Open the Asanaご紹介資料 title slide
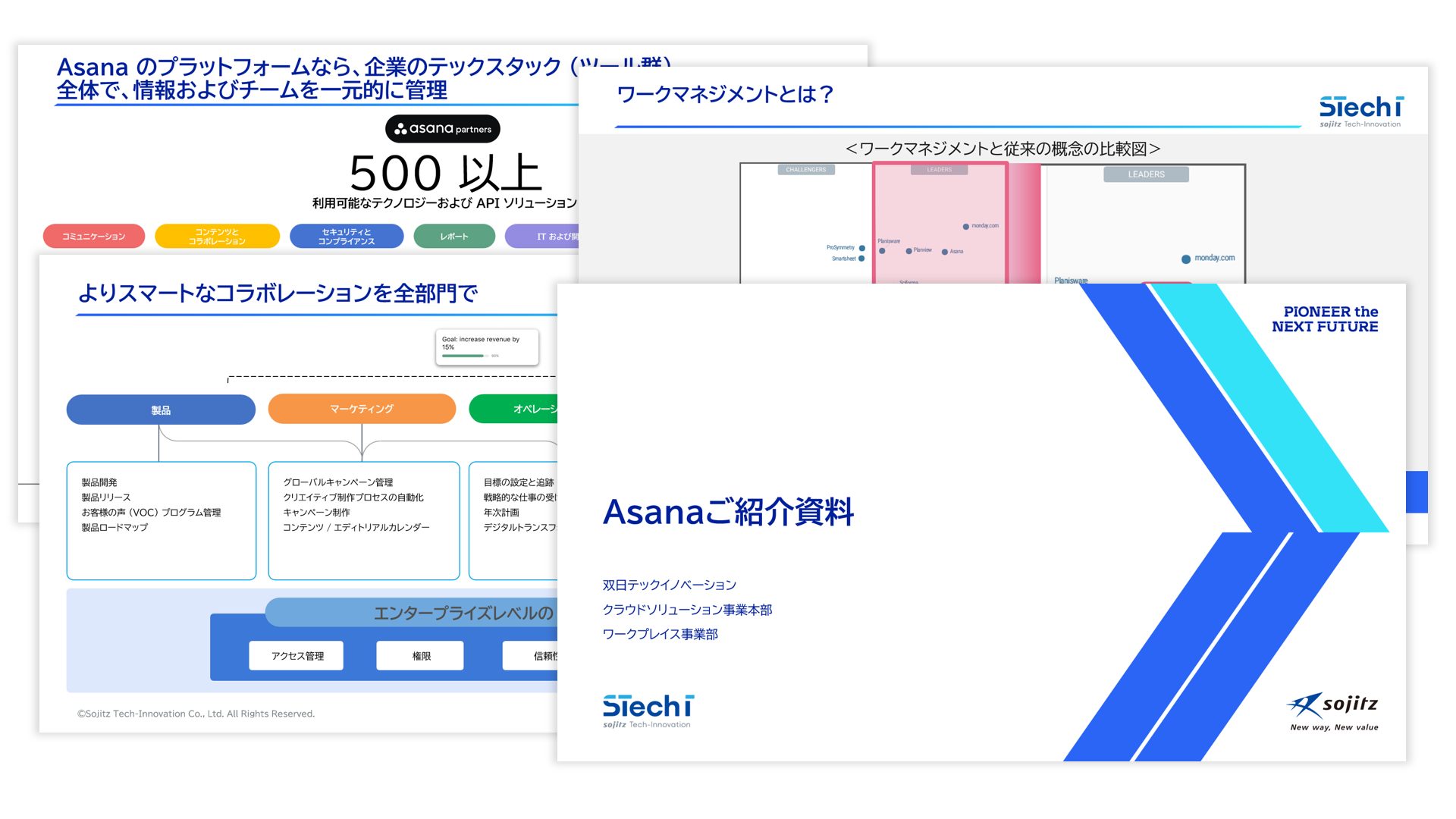Viewport: 1456px width, 819px height. (x=728, y=512)
